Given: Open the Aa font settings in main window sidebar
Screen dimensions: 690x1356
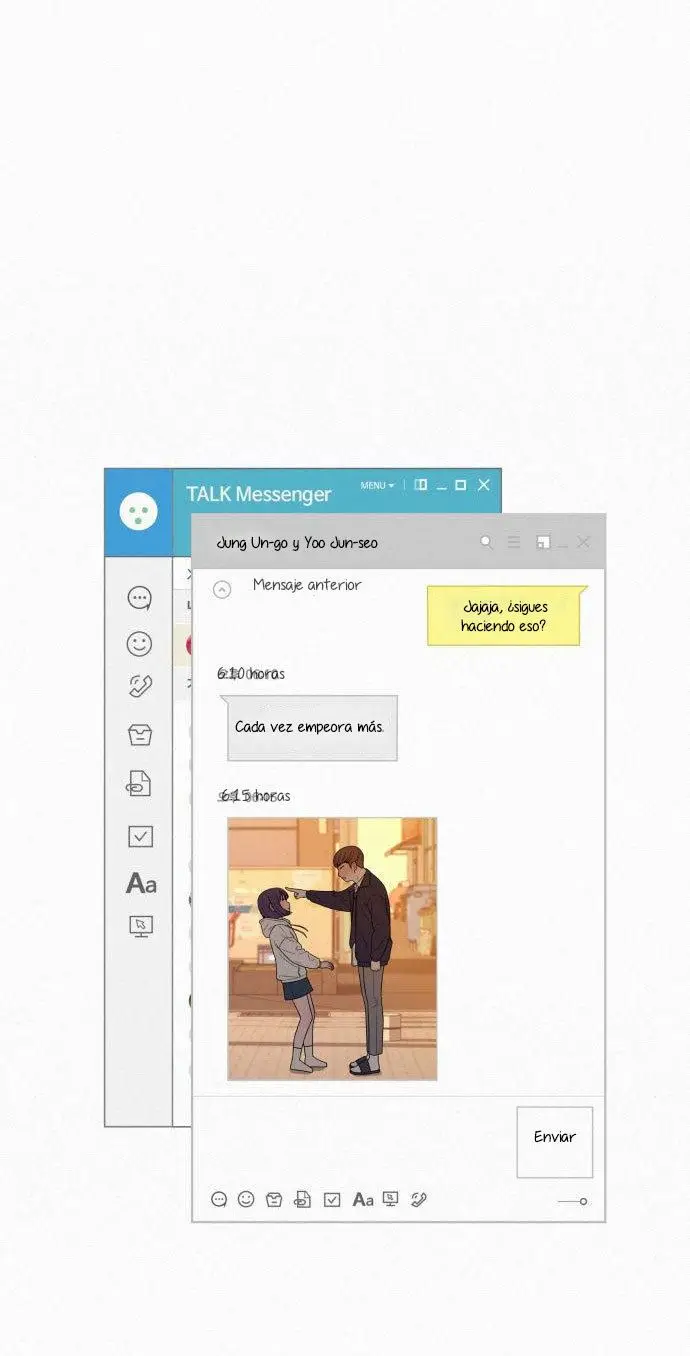Looking at the screenshot, I should [x=141, y=884].
